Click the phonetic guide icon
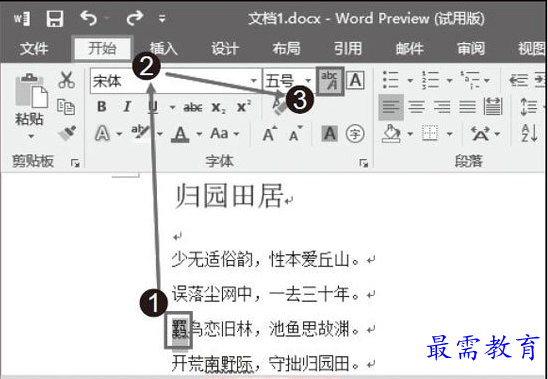Image resolution: width=548 pixels, height=379 pixels. point(330,81)
